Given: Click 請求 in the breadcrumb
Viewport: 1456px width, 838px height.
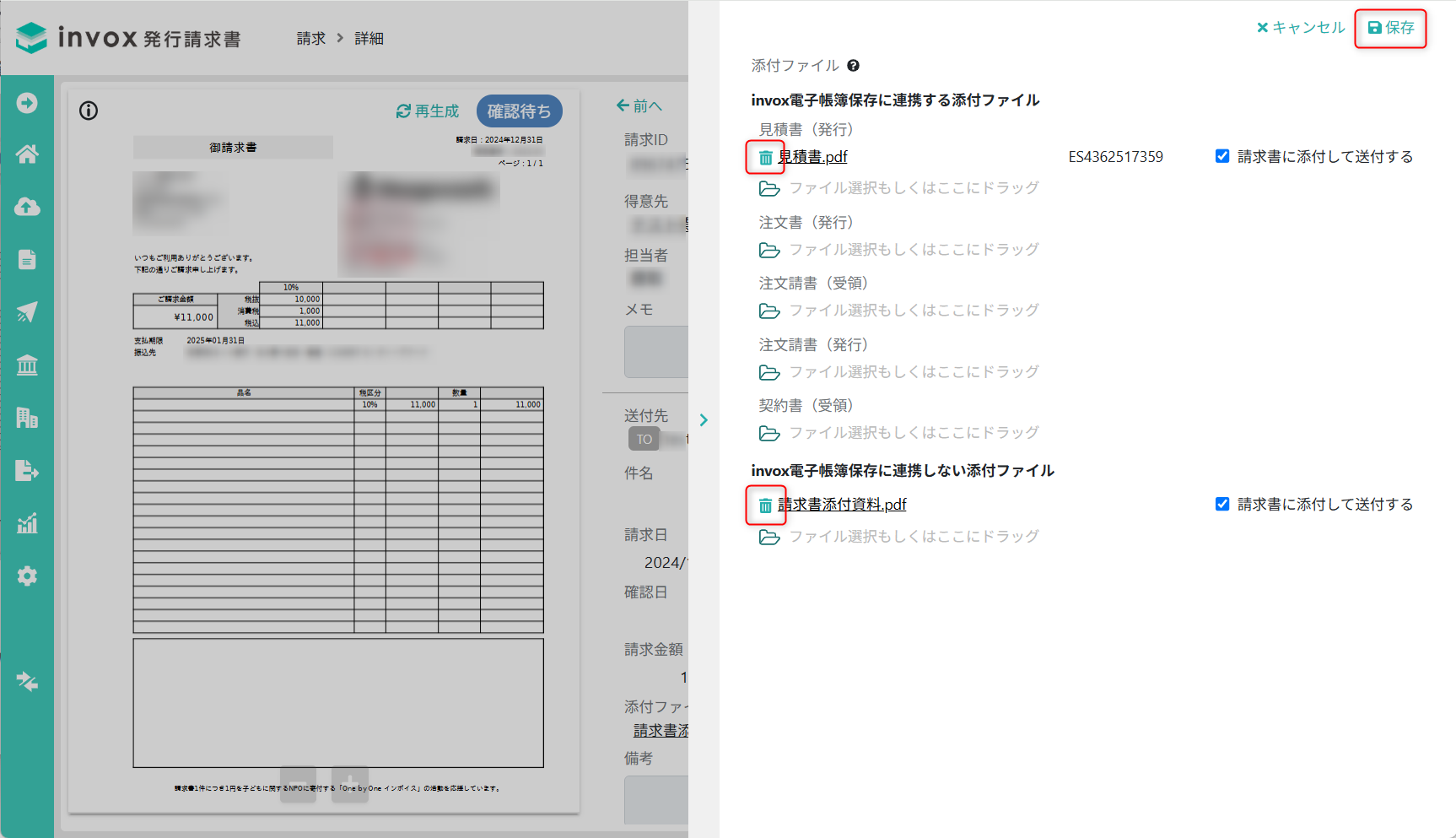Looking at the screenshot, I should pyautogui.click(x=311, y=39).
